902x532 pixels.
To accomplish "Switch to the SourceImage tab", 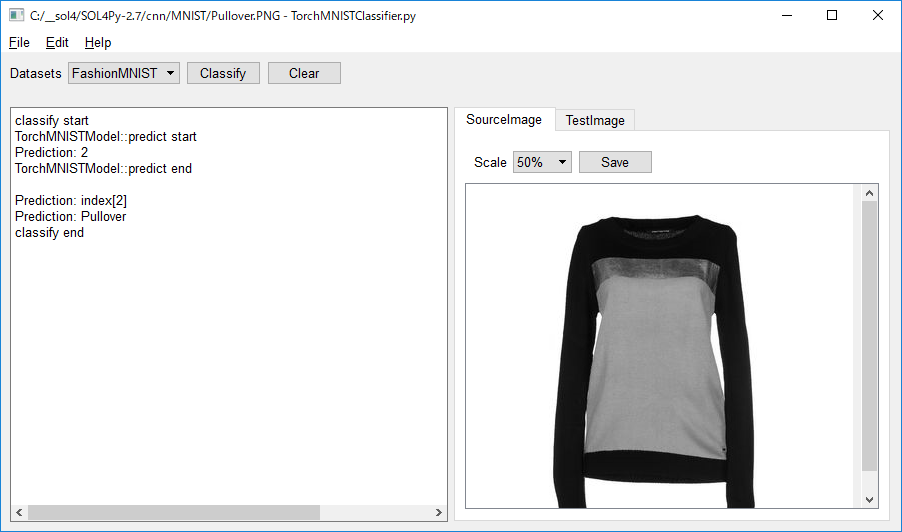I will [x=504, y=119].
